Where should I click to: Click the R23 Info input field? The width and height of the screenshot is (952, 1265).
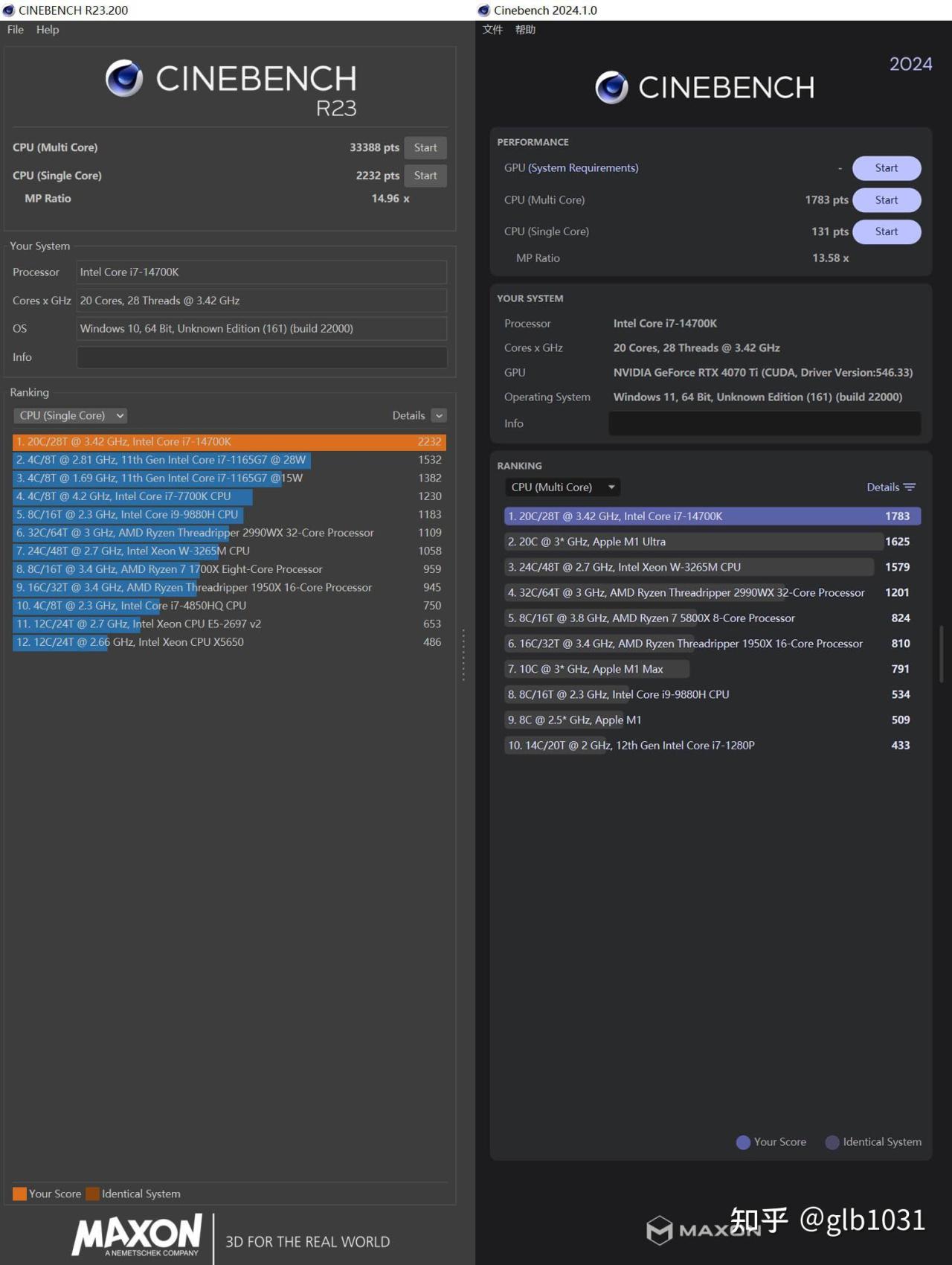262,357
